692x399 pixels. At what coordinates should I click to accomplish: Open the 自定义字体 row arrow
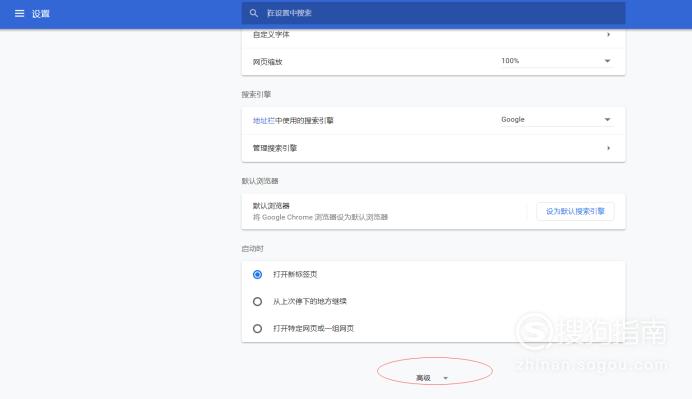point(609,34)
